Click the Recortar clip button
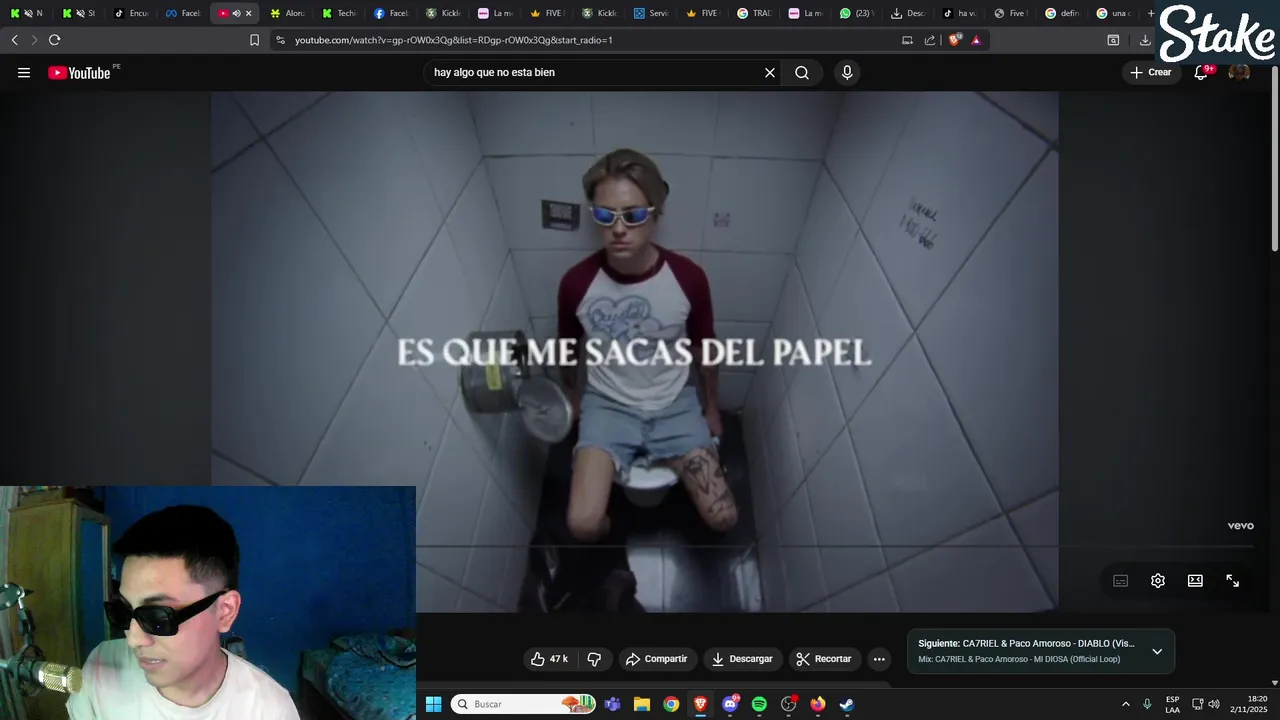Image resolution: width=1280 pixels, height=720 pixels. point(824,659)
